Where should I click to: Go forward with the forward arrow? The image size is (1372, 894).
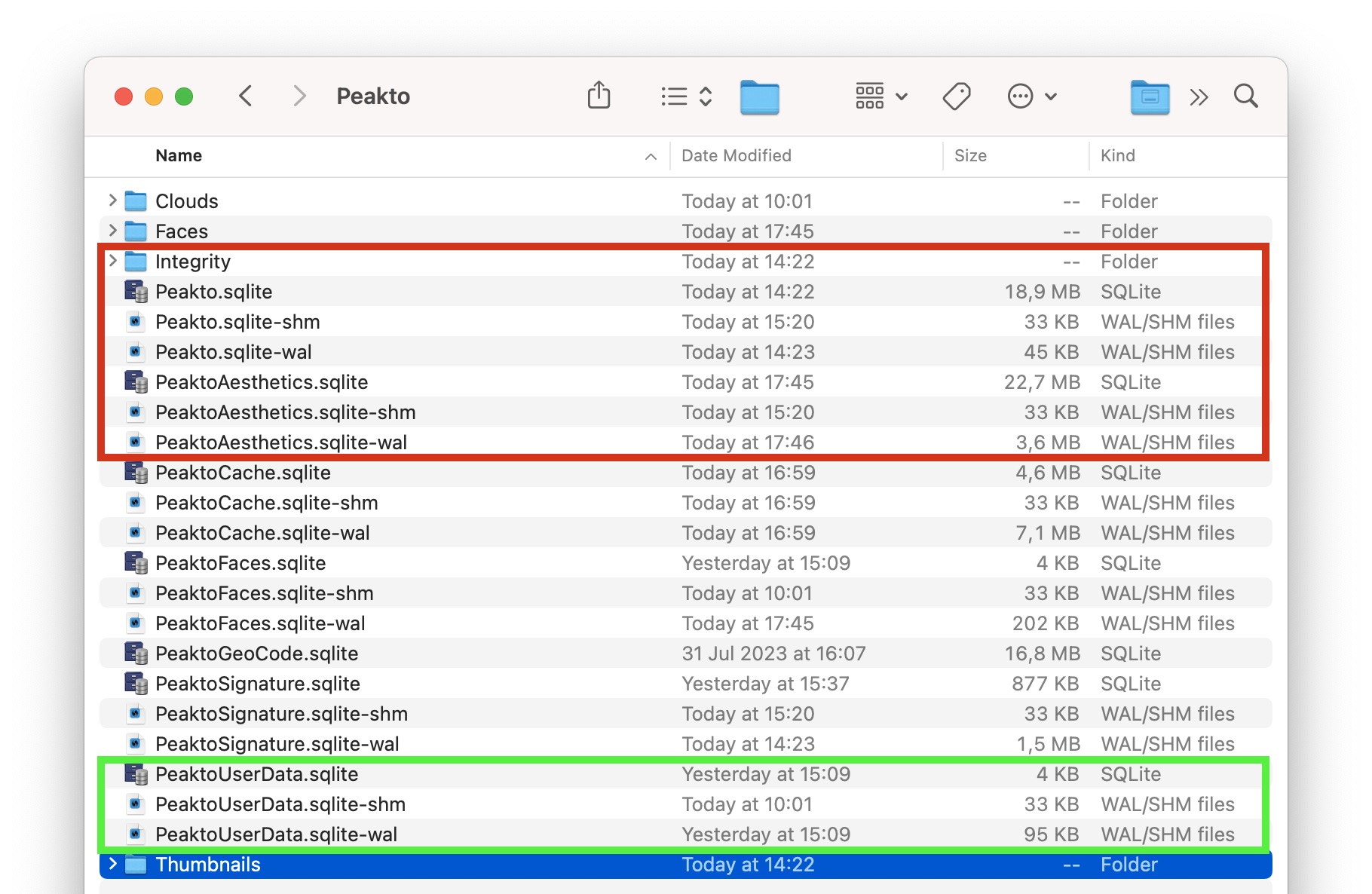[299, 96]
